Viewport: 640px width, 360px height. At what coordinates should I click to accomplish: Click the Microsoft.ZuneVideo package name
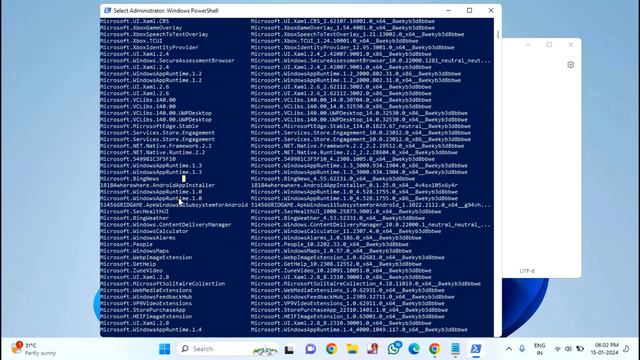131,271
